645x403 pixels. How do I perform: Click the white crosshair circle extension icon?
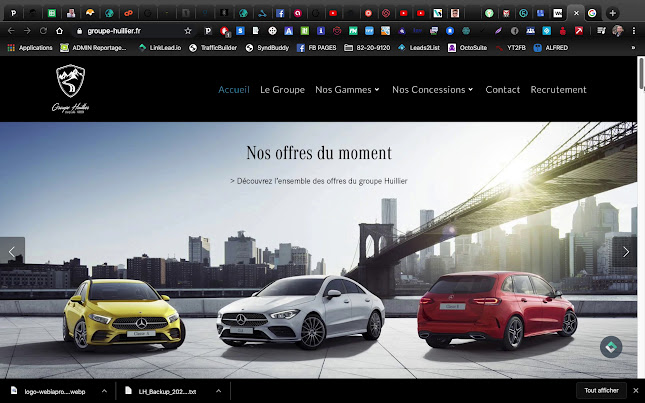point(272,31)
